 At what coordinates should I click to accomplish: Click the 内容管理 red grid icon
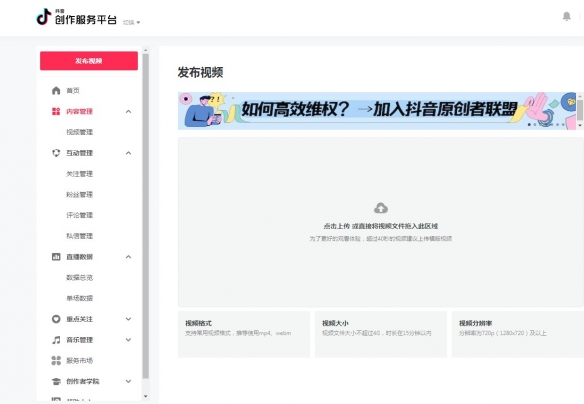point(56,111)
